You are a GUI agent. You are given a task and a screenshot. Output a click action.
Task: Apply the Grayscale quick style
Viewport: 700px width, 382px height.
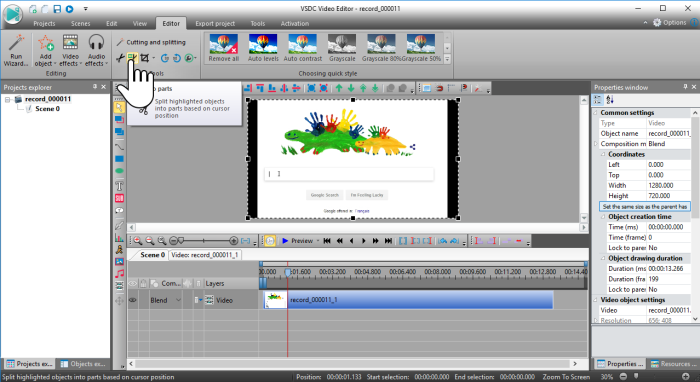[x=342, y=48]
